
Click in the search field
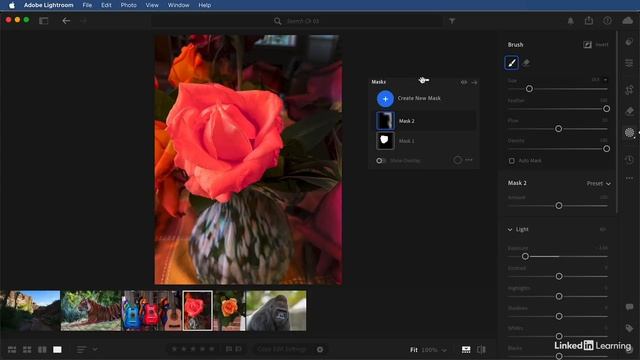[297, 21]
